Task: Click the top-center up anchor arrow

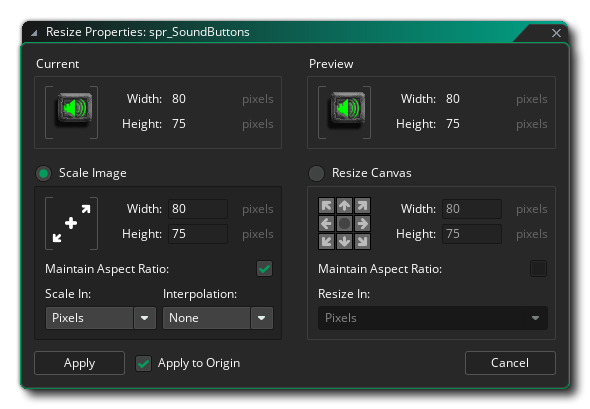Action: pos(344,206)
